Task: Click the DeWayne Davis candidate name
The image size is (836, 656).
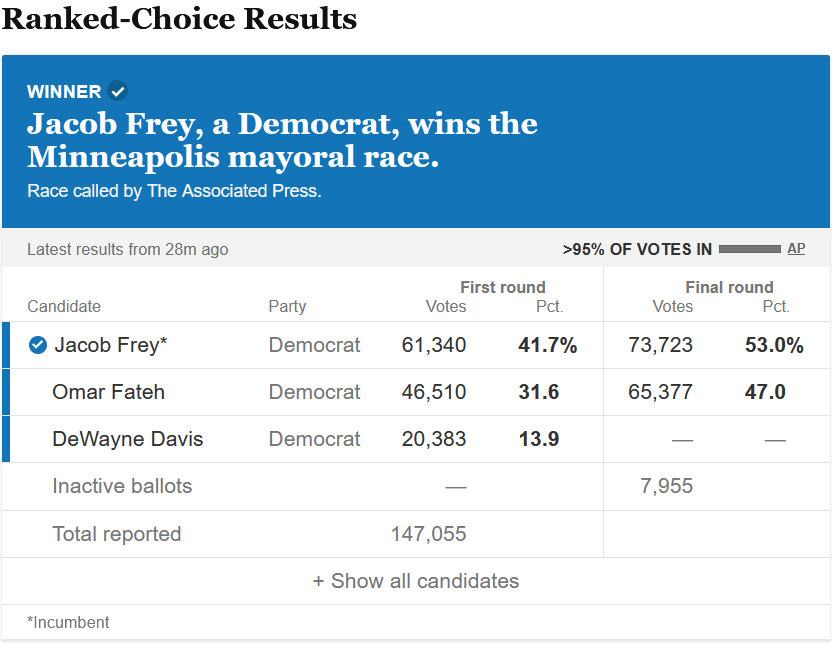Action: (127, 439)
